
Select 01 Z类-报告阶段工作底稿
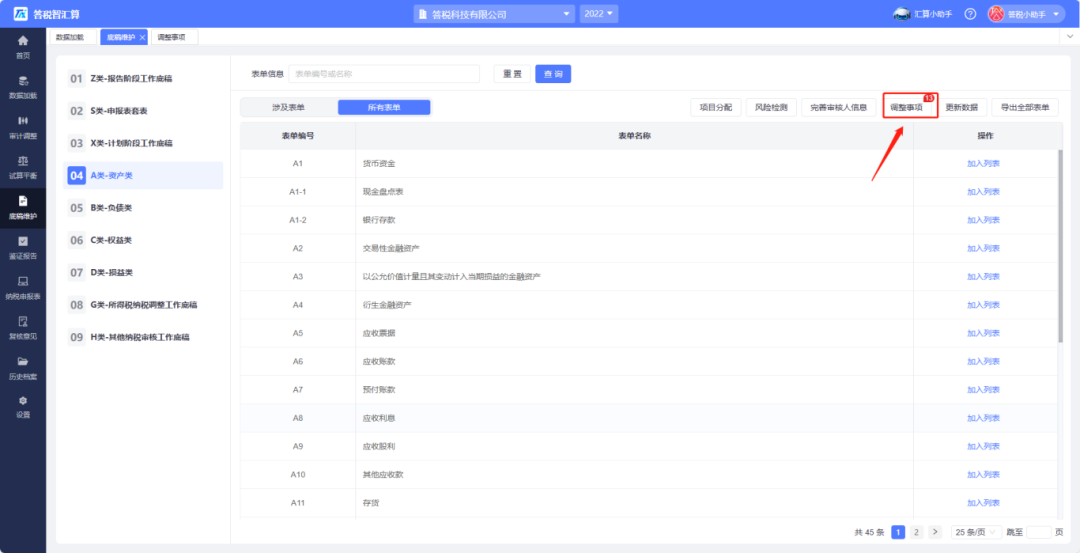pyautogui.click(x=143, y=79)
